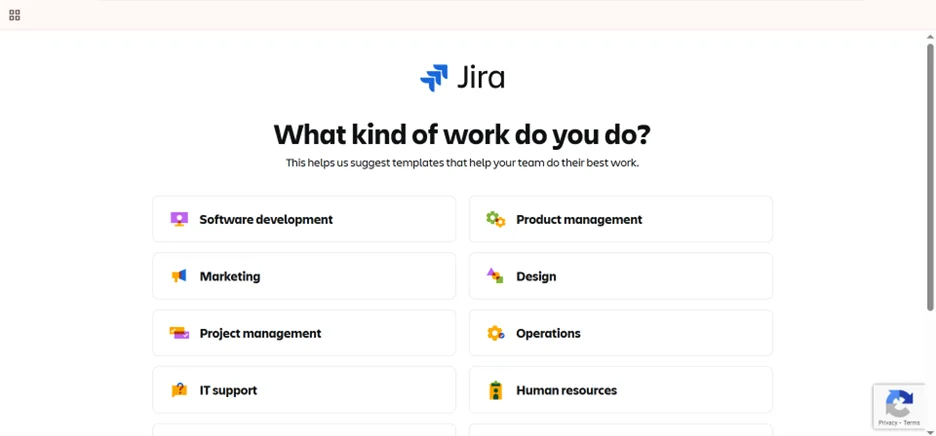The image size is (936, 436).
Task: Select the Human resources card
Action: [621, 390]
